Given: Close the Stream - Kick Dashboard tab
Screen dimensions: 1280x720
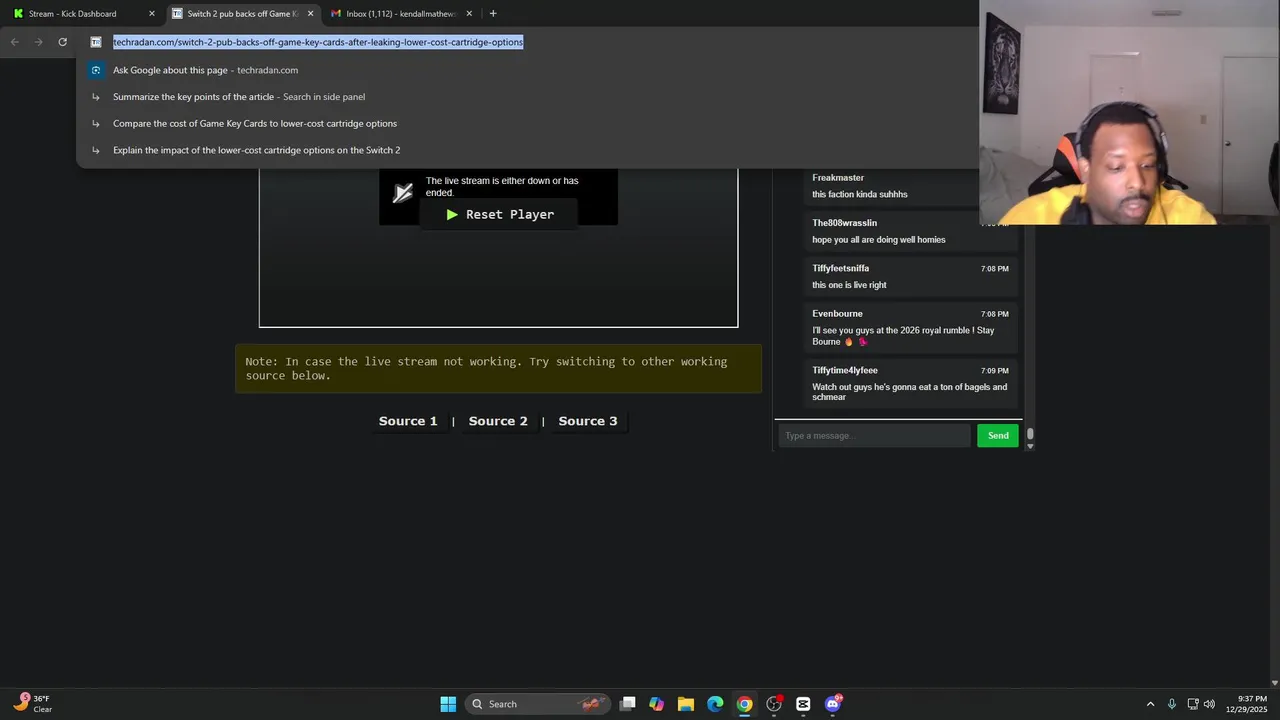Looking at the screenshot, I should click(x=152, y=14).
